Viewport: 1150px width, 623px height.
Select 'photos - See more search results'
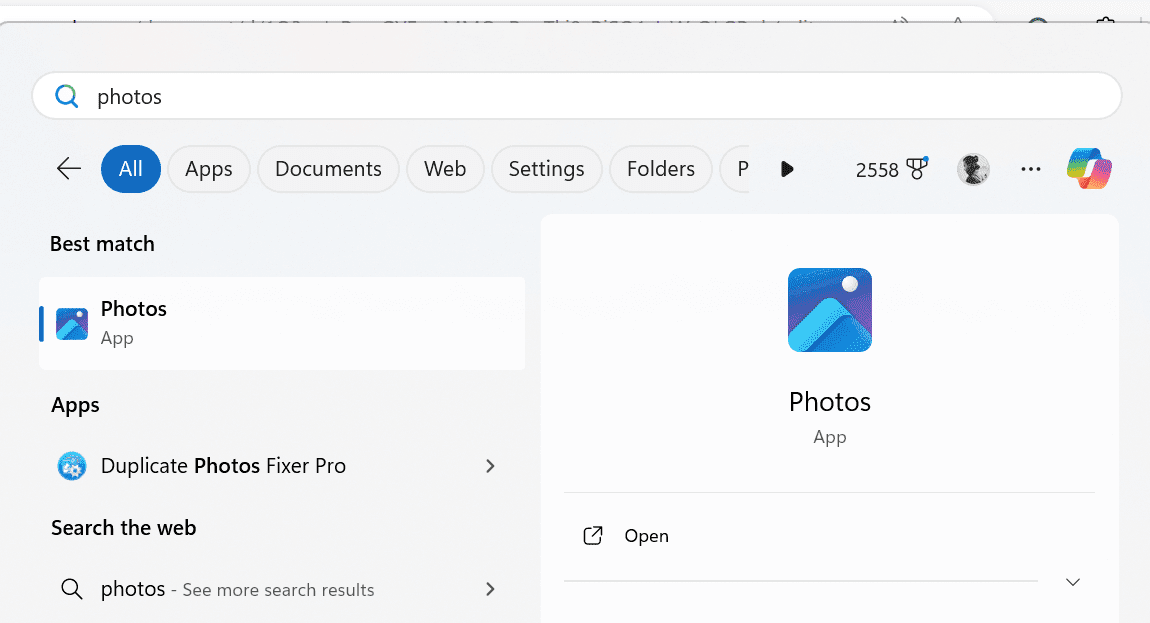(282, 589)
